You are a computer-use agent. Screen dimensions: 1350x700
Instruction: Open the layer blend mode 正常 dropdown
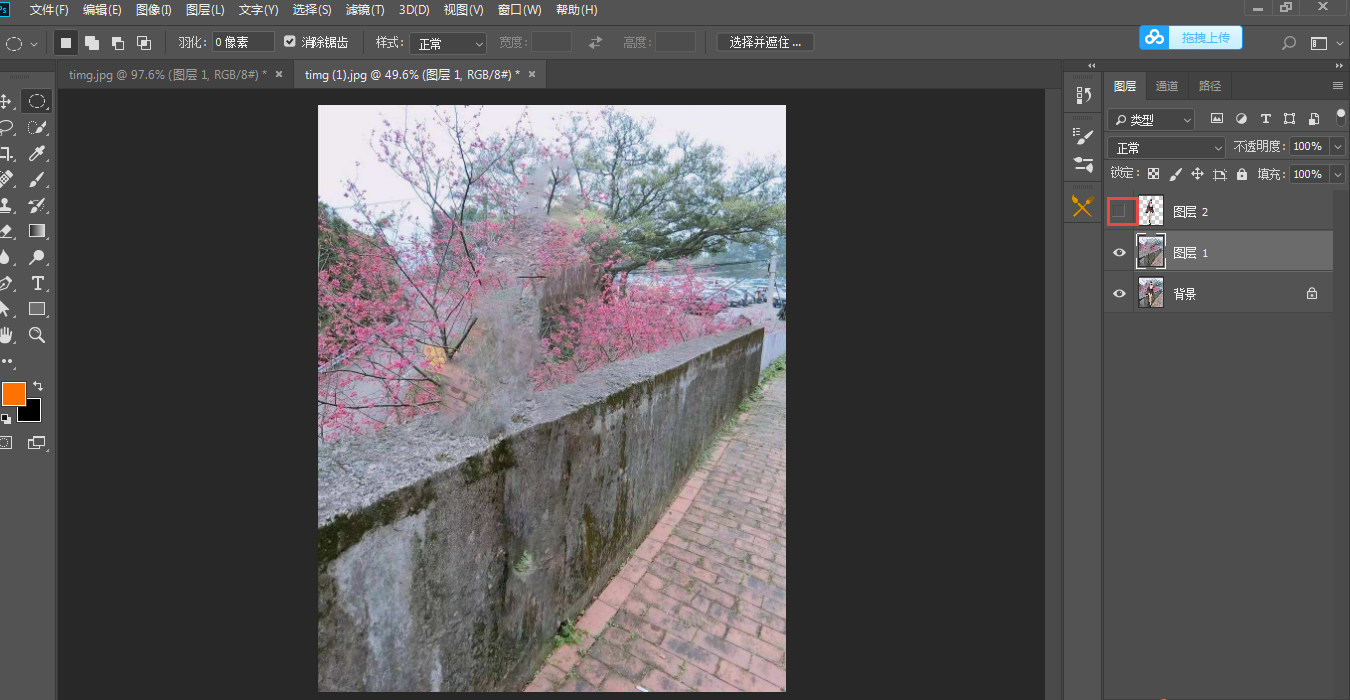pos(1166,147)
